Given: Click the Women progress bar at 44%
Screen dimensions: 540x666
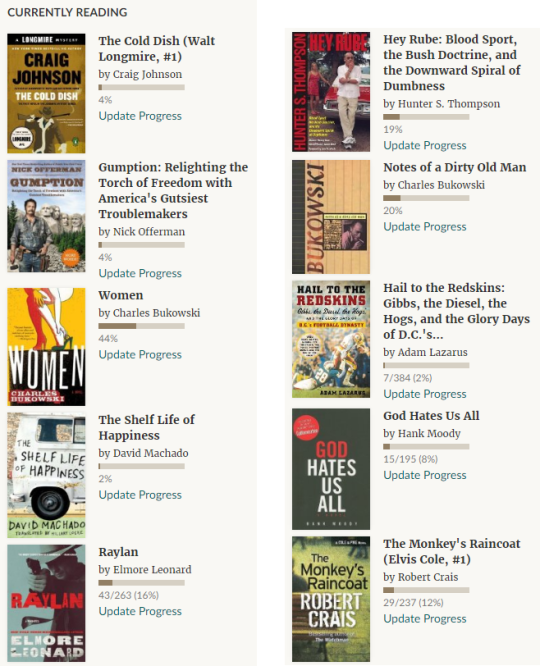Looking at the screenshot, I should point(141,326).
